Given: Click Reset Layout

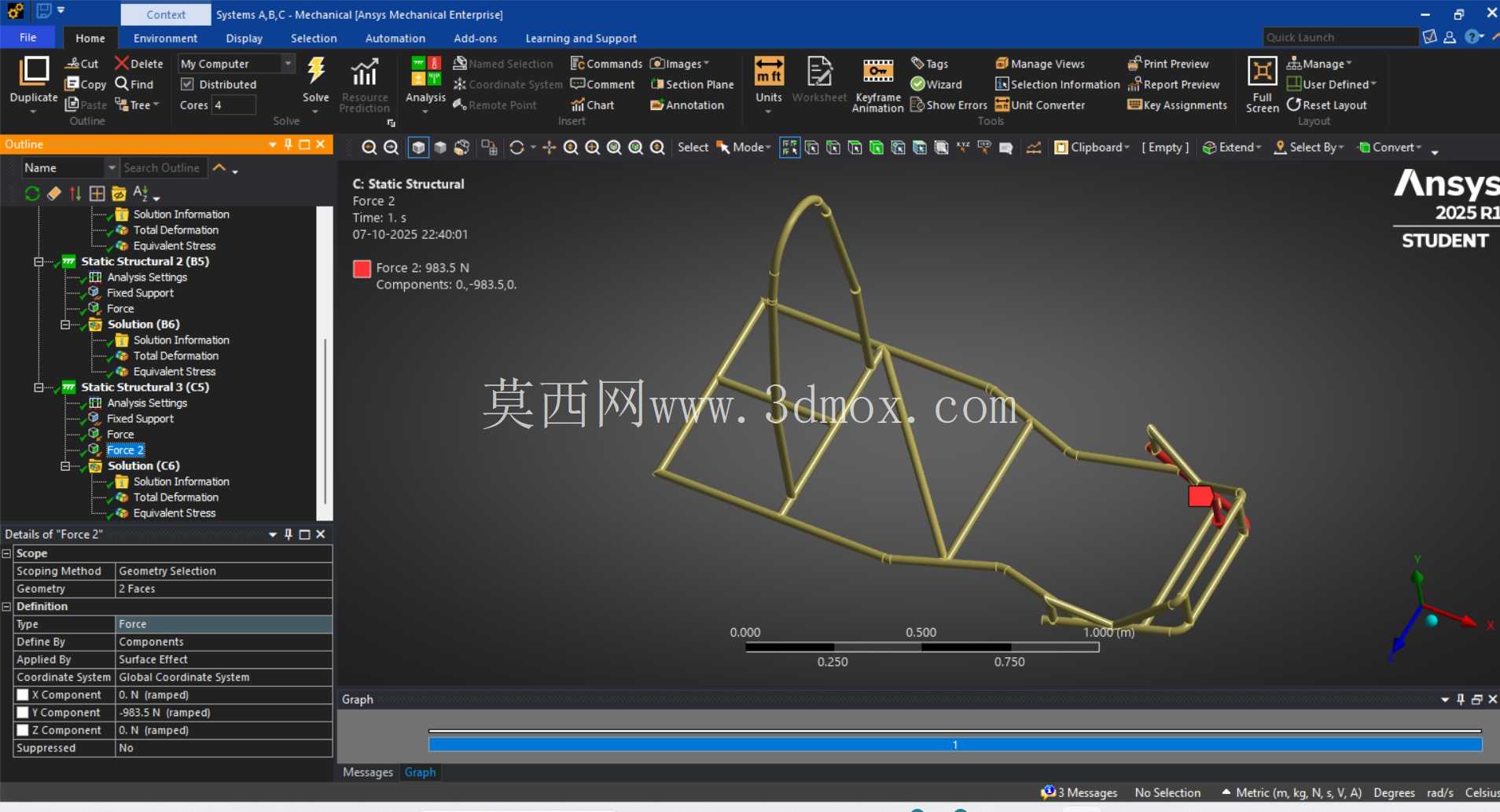Looking at the screenshot, I should coord(1326,105).
